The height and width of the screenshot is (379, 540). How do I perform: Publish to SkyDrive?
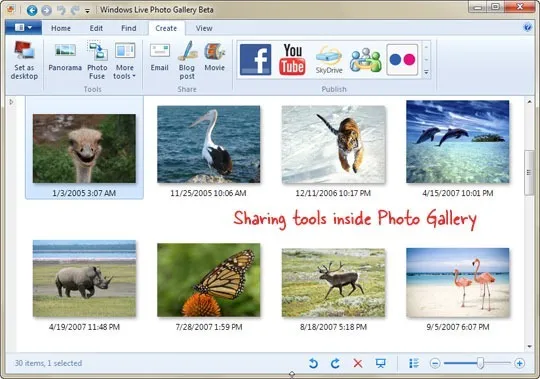pos(329,60)
